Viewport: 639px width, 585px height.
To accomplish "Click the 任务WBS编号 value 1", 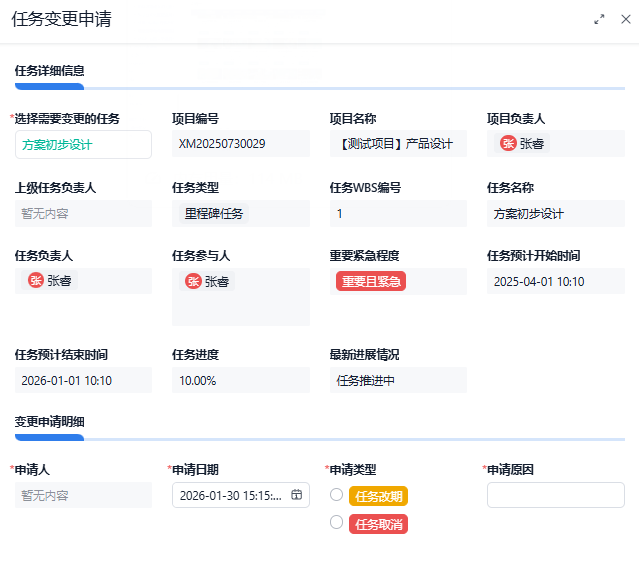I will click(x=339, y=214).
